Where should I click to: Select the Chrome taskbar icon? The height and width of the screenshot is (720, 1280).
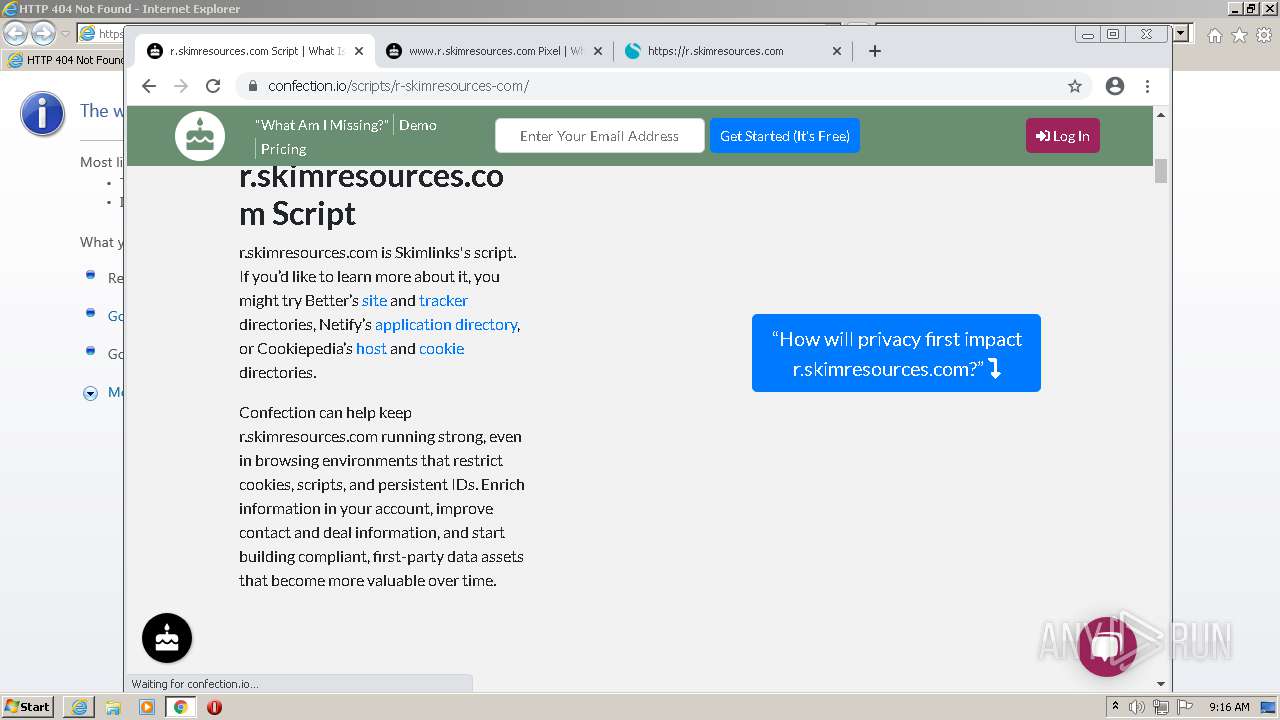point(180,707)
